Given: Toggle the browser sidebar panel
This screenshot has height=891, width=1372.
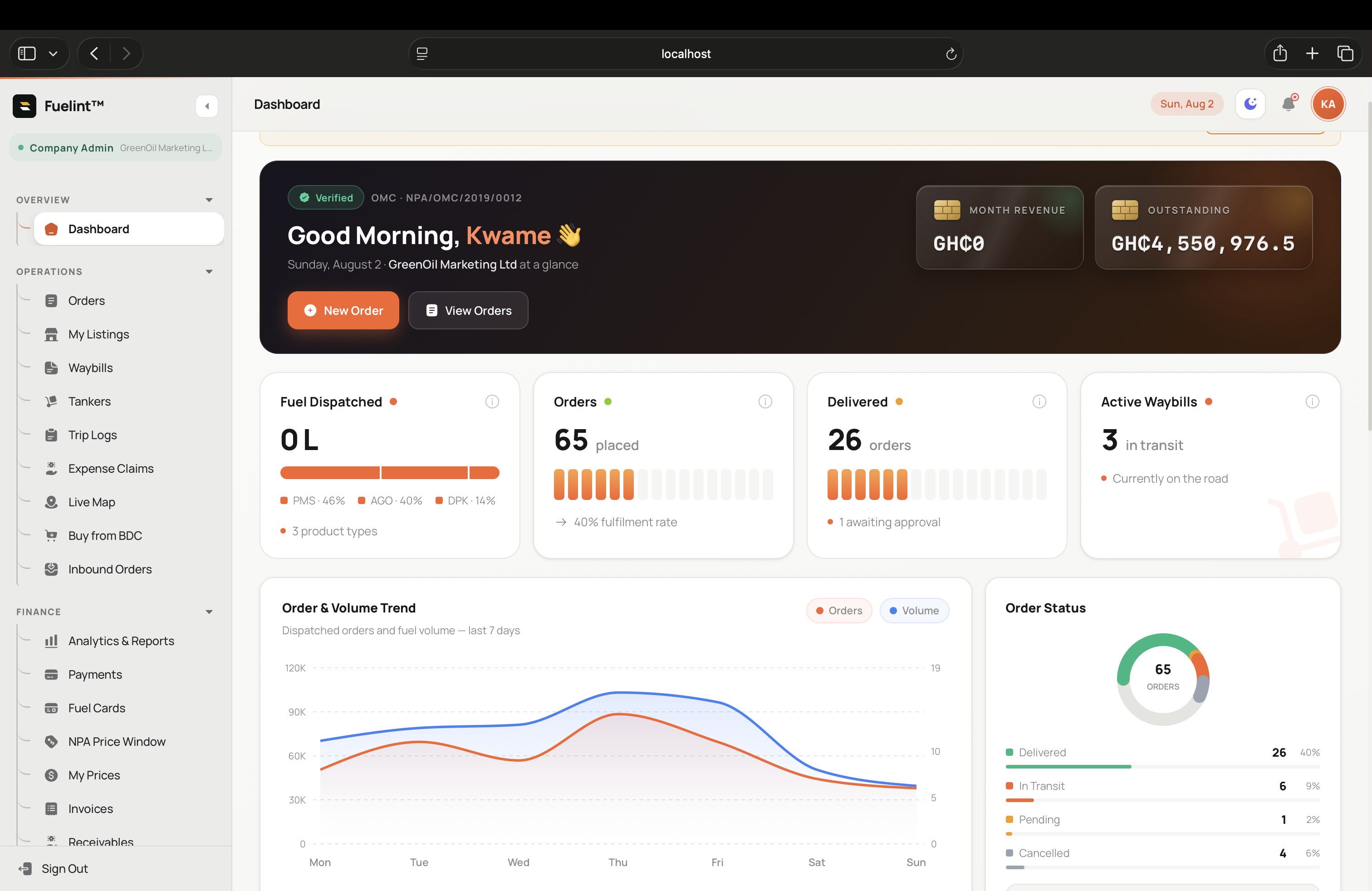Looking at the screenshot, I should tap(27, 54).
